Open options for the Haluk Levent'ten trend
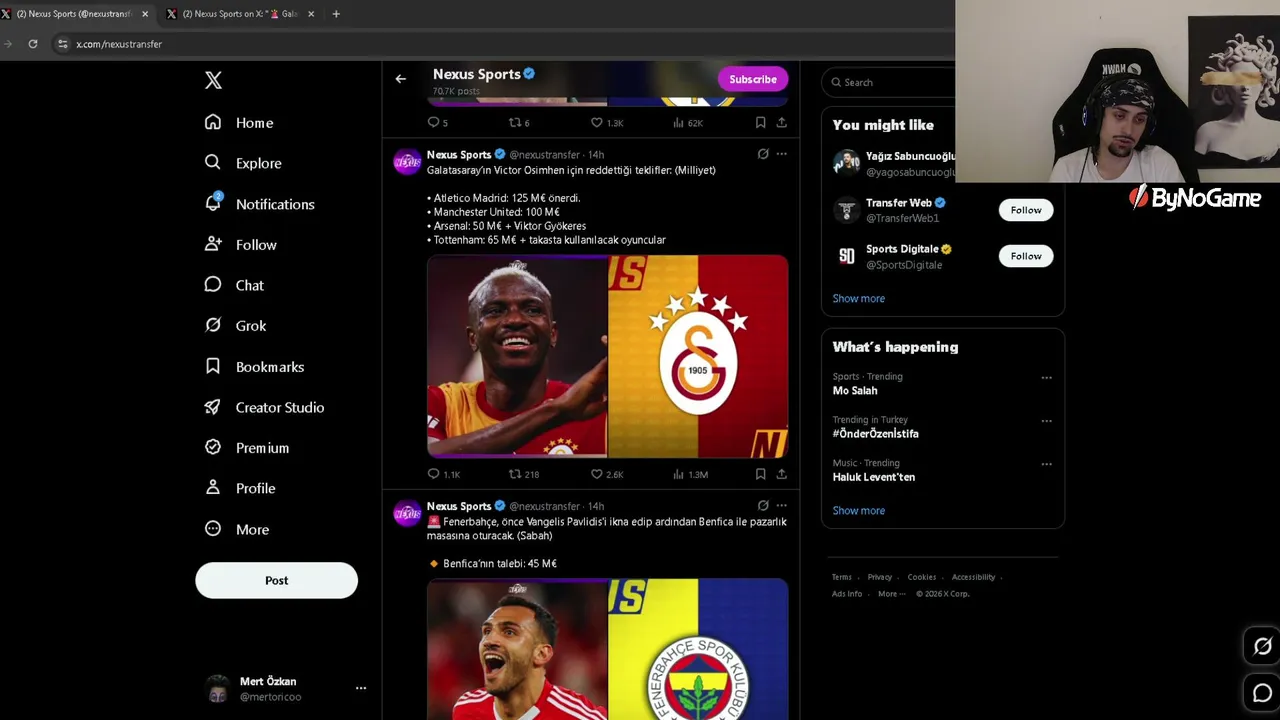Screen dimensions: 1280x720 (x=1046, y=464)
